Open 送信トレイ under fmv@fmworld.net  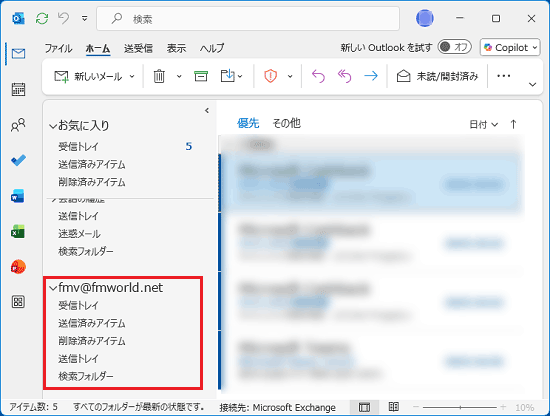78,359
